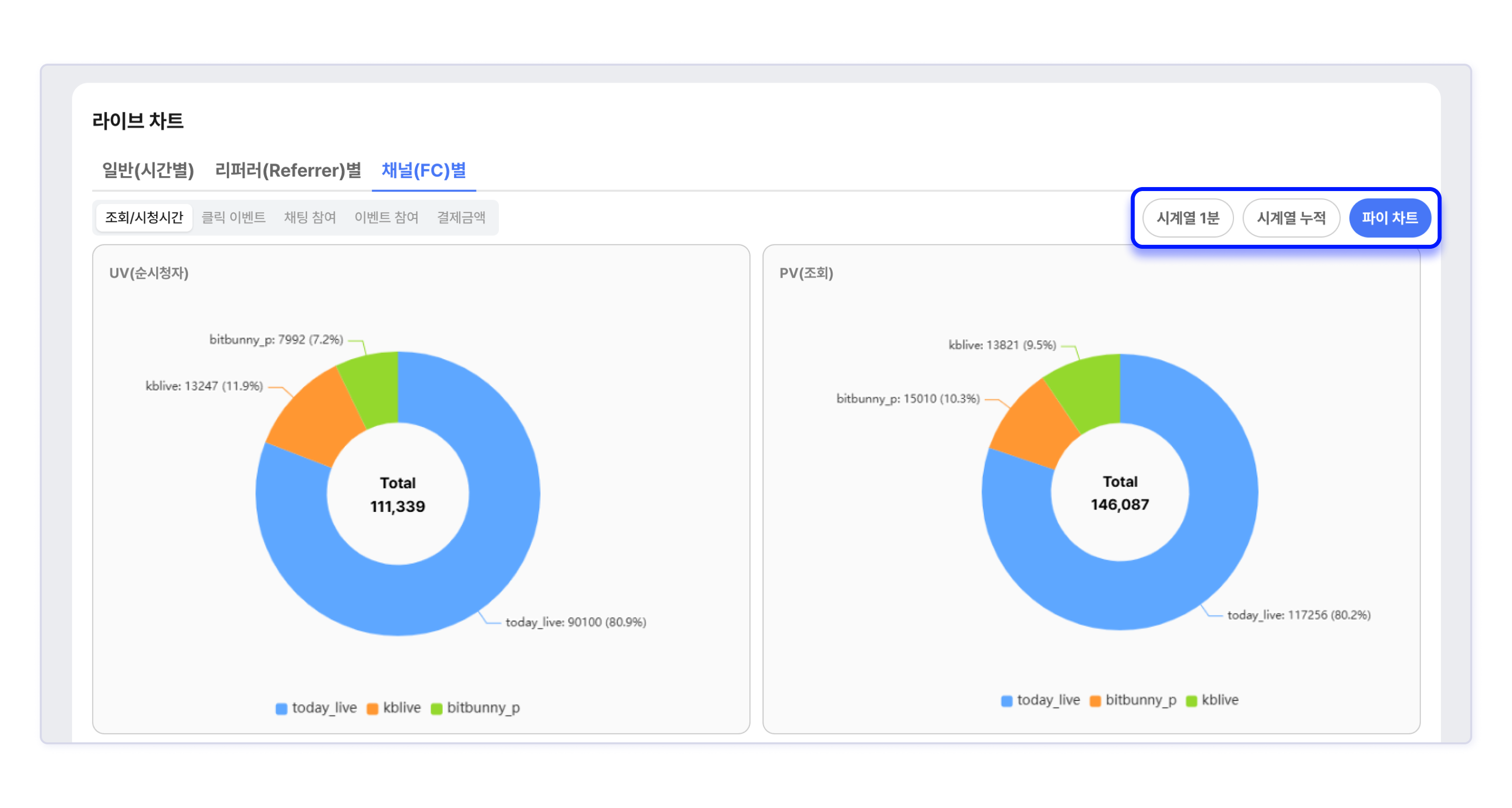Toggle today_live blue legend swatch in UV chart

(282, 708)
